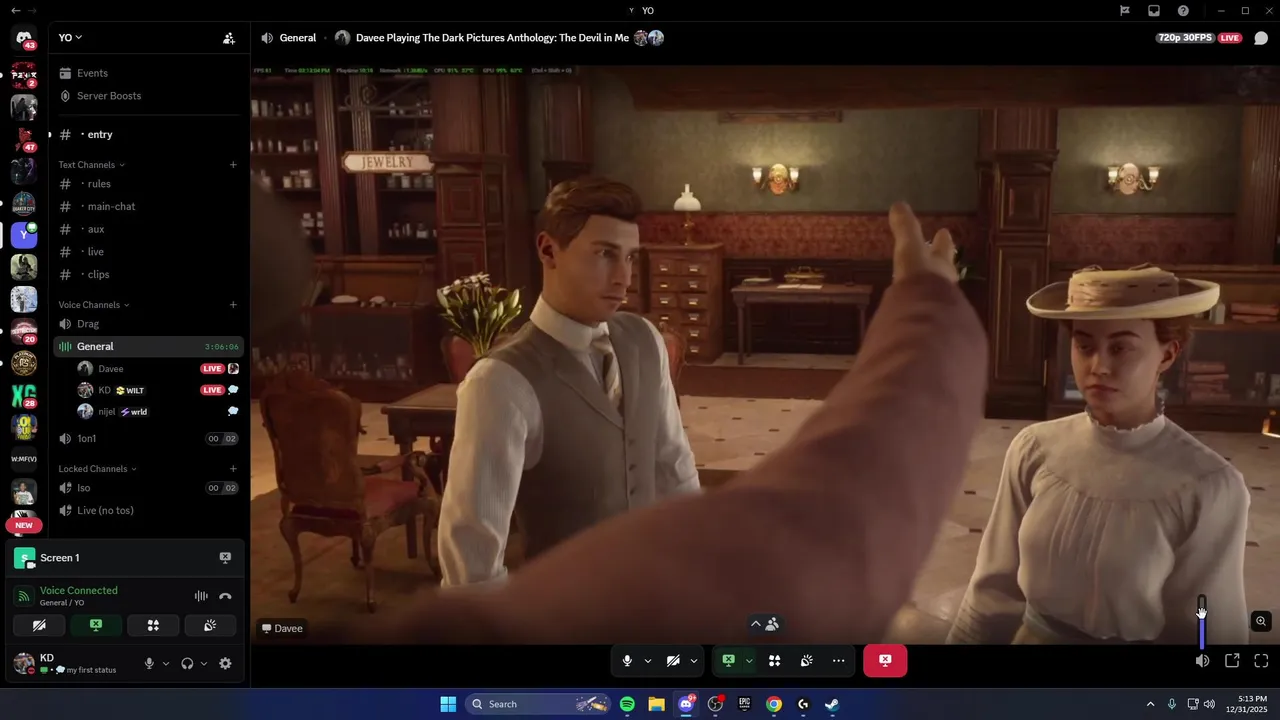Open Activities icon in the voice panel

(153, 625)
